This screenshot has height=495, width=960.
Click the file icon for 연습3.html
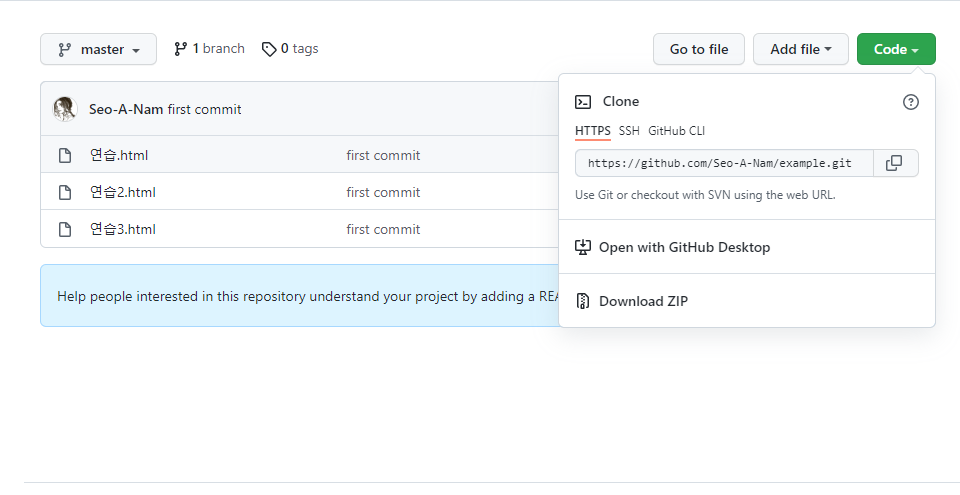point(65,229)
